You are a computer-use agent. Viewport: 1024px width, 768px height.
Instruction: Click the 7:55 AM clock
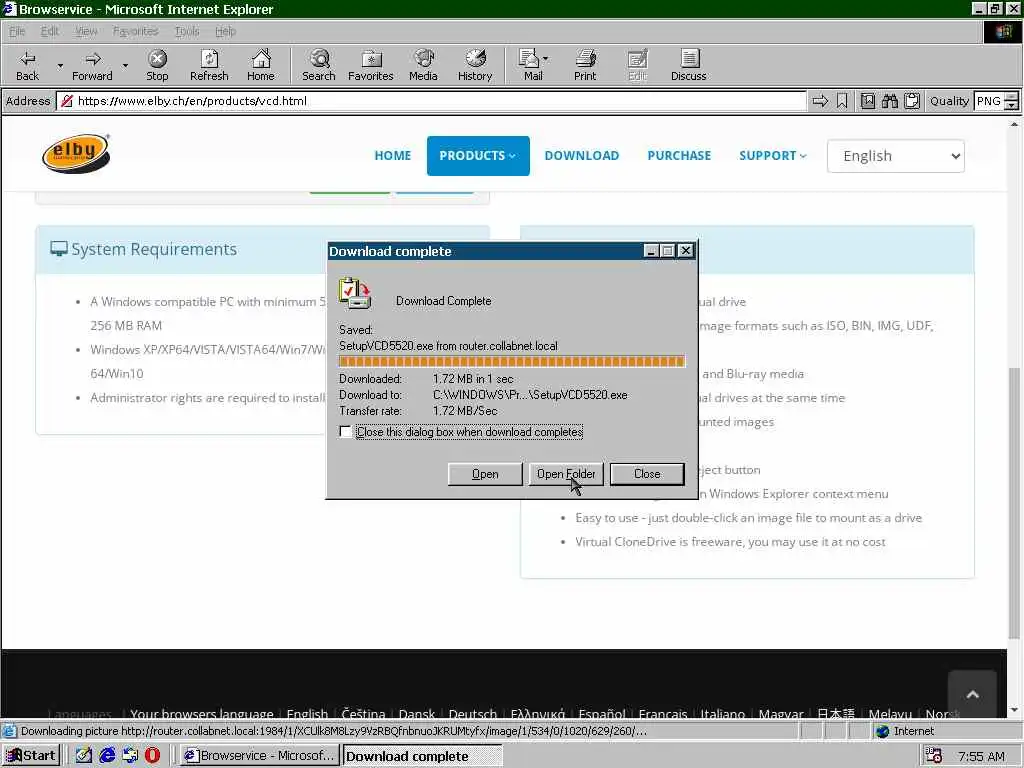(x=981, y=756)
